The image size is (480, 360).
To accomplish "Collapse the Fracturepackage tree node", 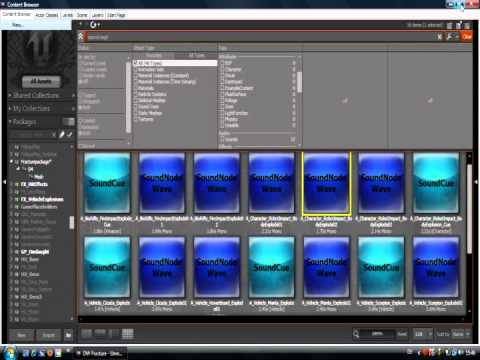I will [11, 162].
